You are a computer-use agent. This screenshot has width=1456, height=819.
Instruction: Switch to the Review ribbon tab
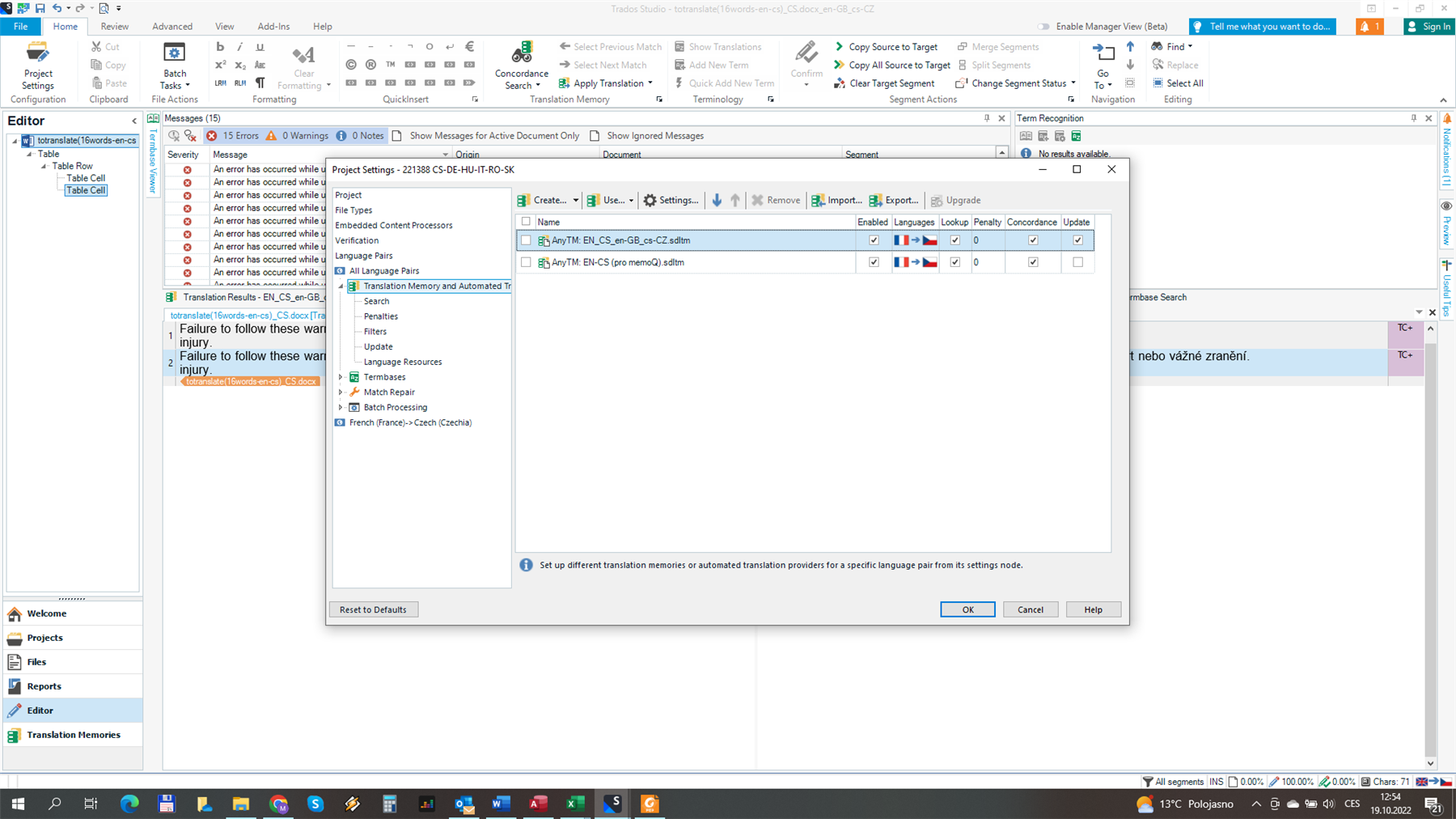click(x=114, y=27)
